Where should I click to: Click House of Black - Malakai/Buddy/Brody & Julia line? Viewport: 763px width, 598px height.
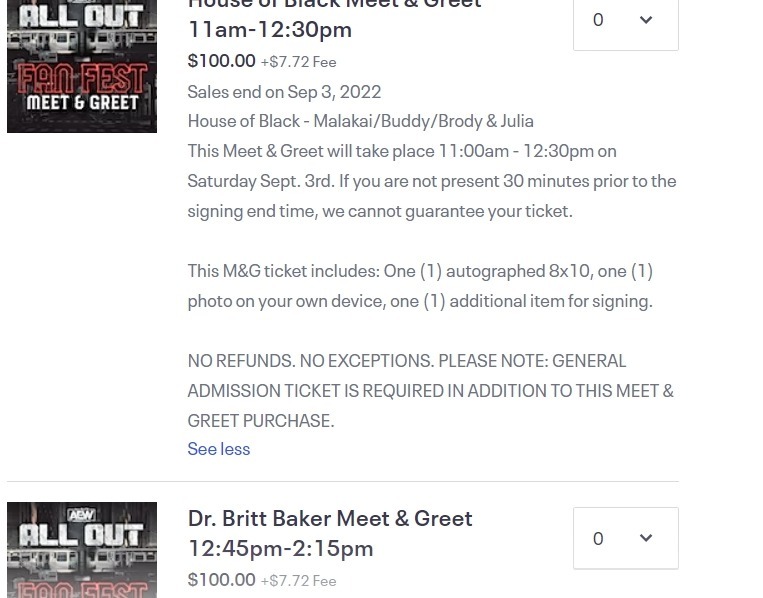pos(361,121)
